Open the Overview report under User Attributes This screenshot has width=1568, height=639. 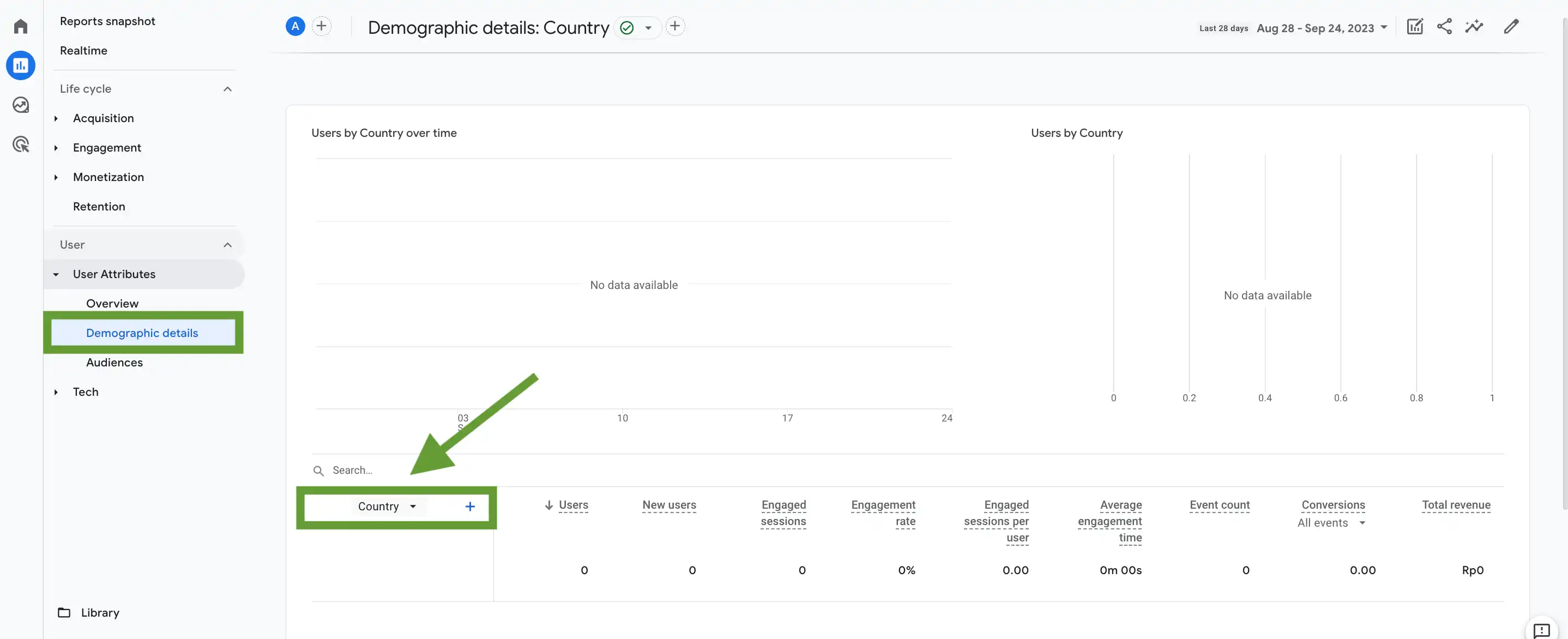pos(113,303)
